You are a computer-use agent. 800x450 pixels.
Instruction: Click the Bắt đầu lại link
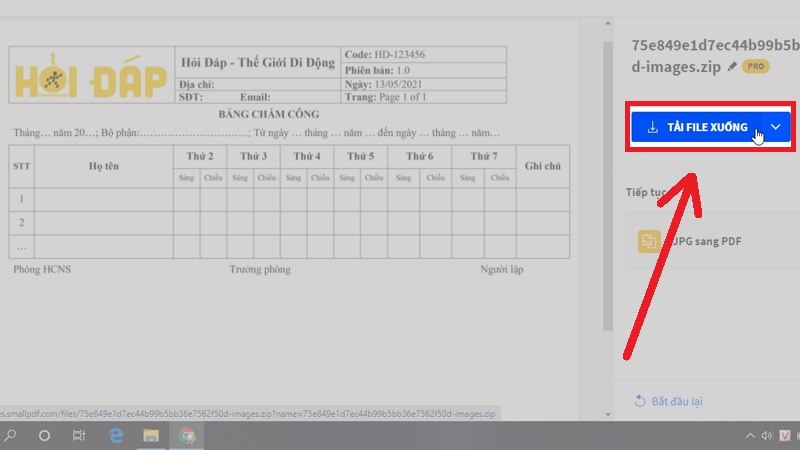pyautogui.click(x=678, y=401)
